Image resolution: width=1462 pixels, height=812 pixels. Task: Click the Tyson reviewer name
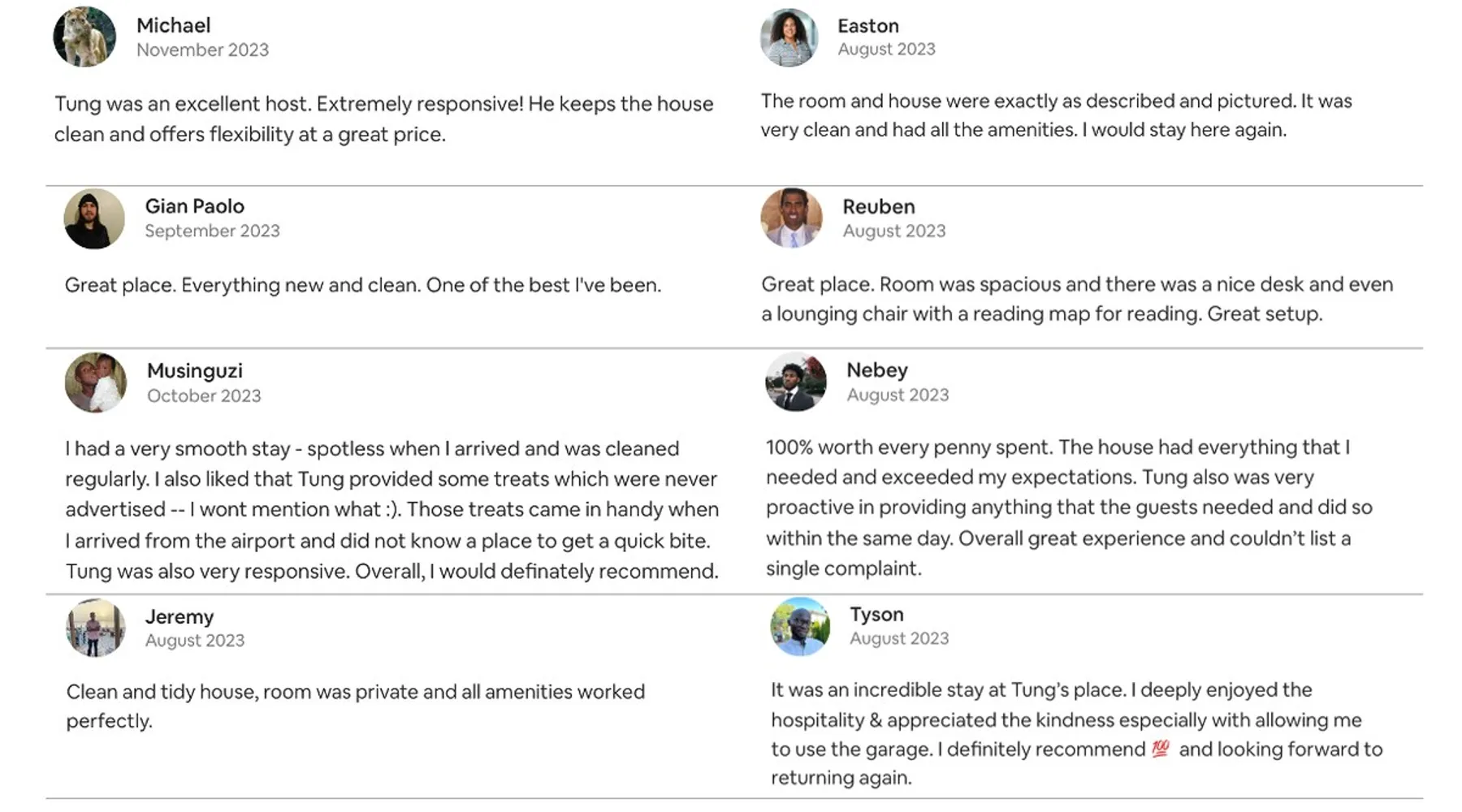[876, 615]
